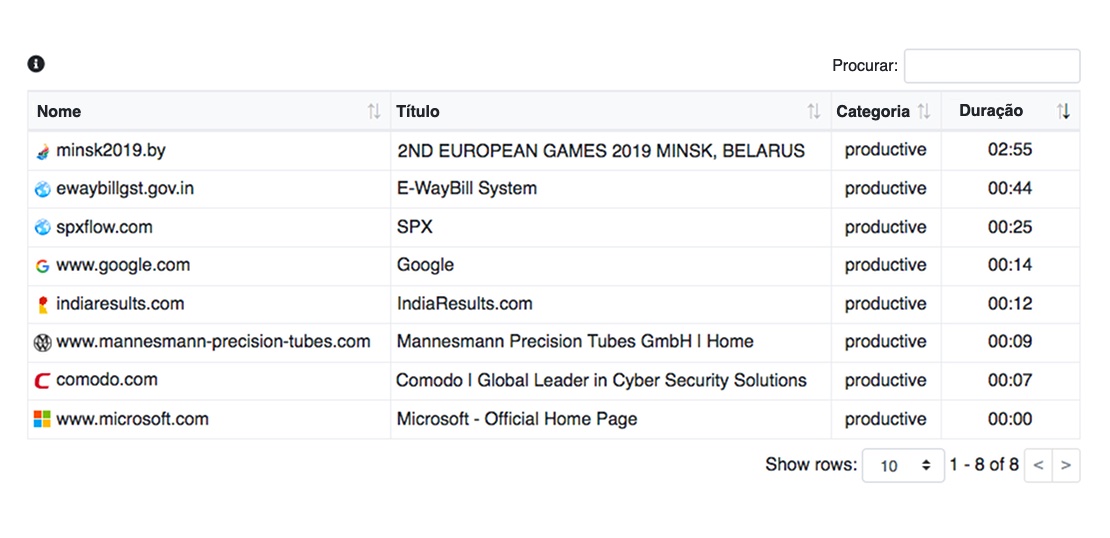
Task: Click the red Comodo favicon
Action: (42, 381)
